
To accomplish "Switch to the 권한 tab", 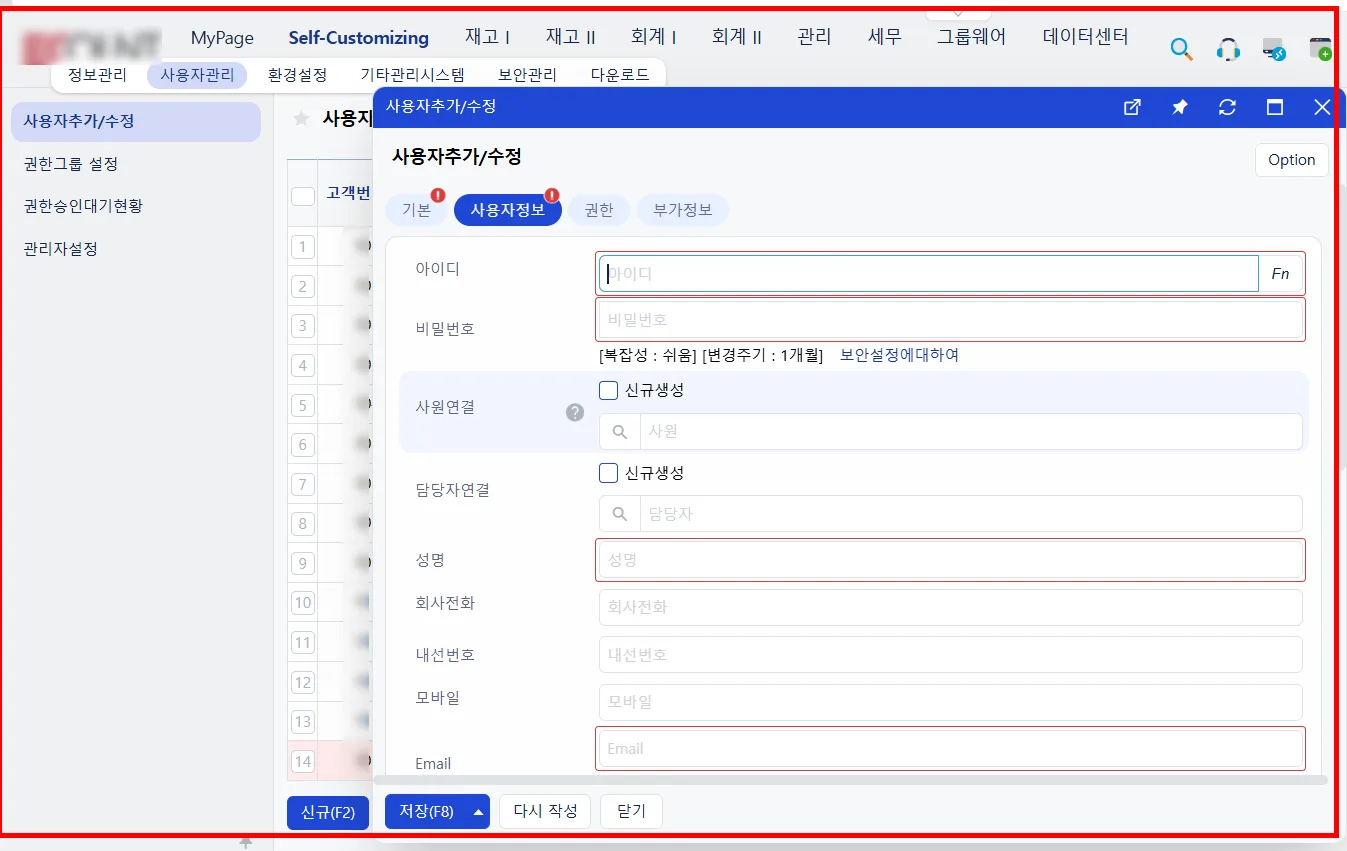I will (x=599, y=210).
